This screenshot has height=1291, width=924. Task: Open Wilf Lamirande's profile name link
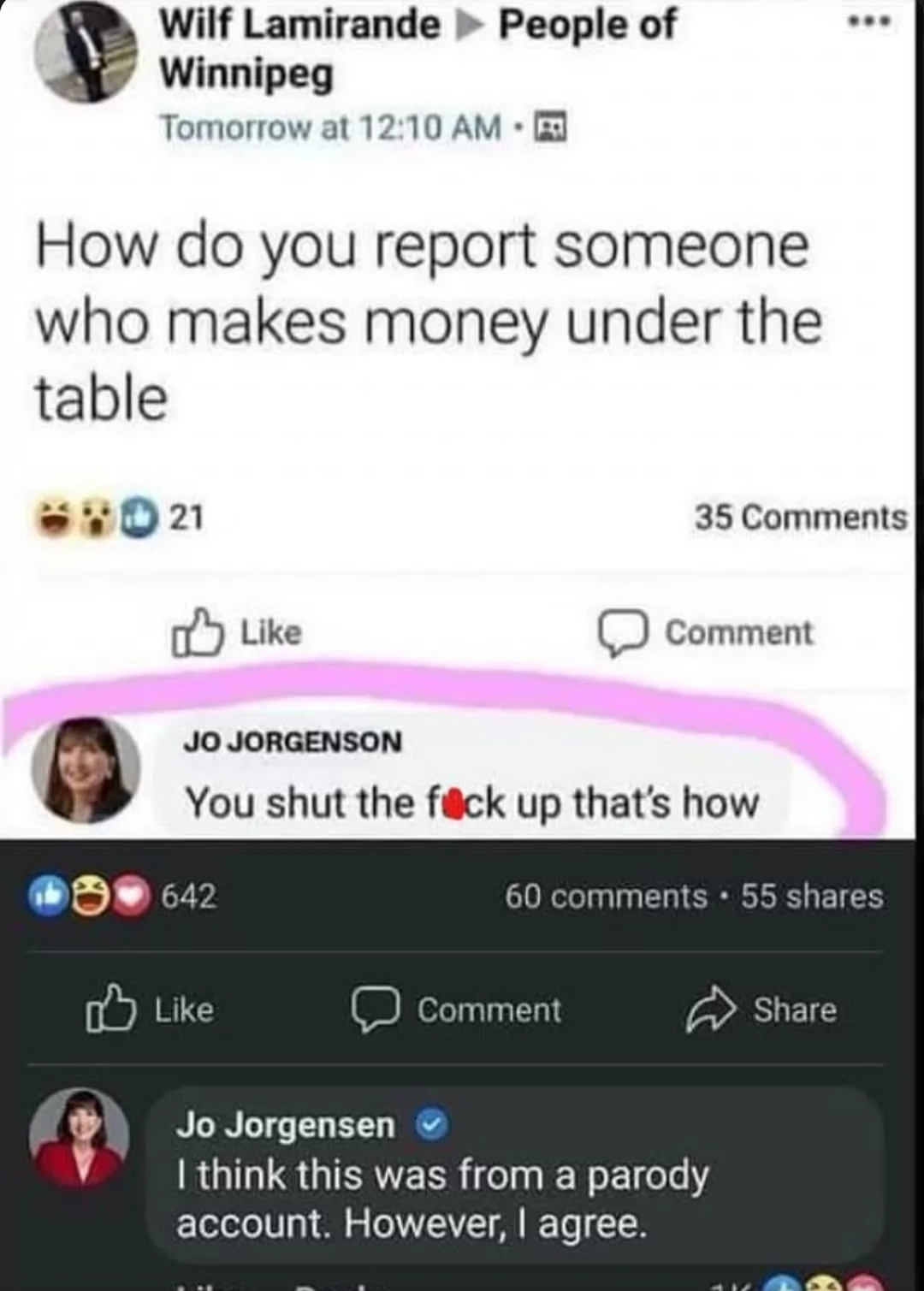[300, 24]
